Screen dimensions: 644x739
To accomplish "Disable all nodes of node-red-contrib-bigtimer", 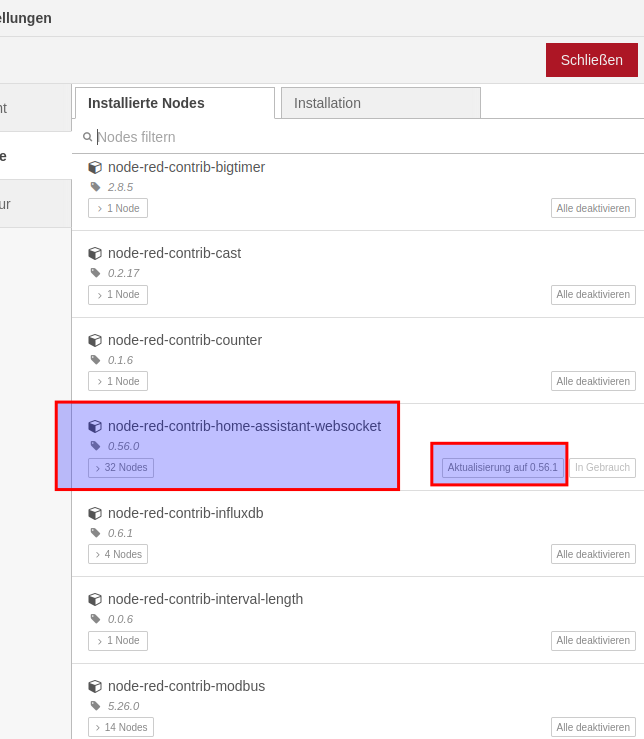I will coord(593,208).
